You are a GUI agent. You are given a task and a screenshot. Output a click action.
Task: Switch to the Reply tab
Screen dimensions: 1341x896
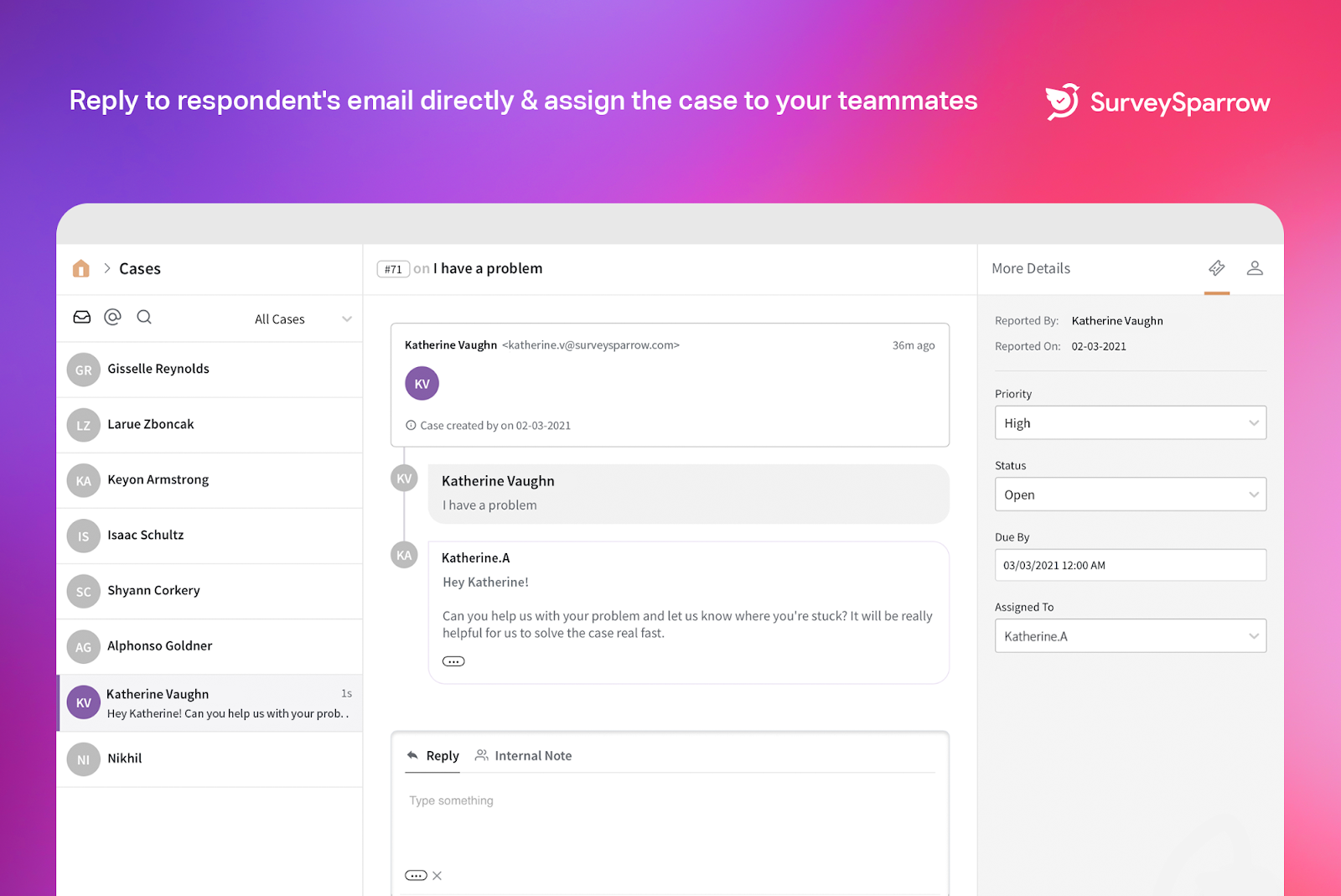[432, 755]
